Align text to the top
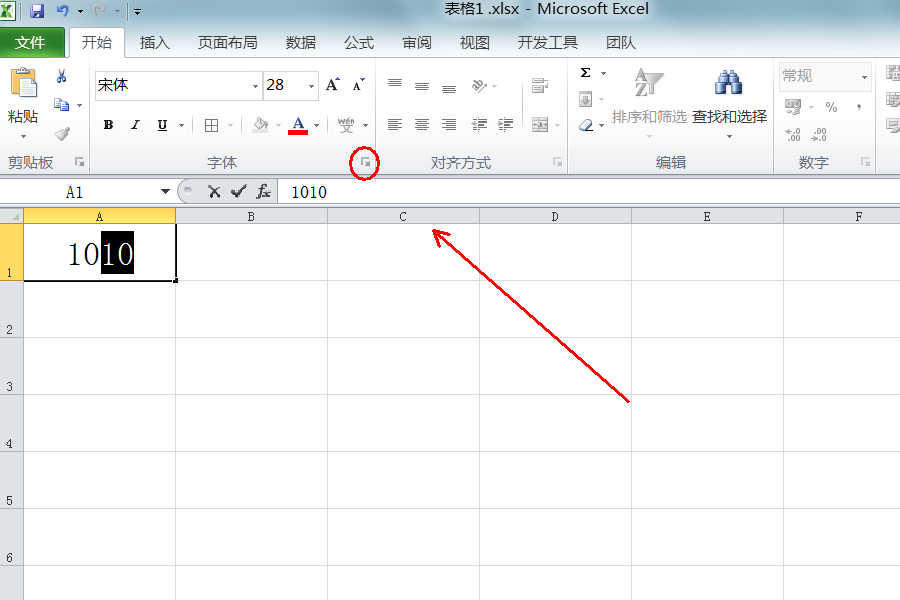The height and width of the screenshot is (600, 900). [x=395, y=85]
